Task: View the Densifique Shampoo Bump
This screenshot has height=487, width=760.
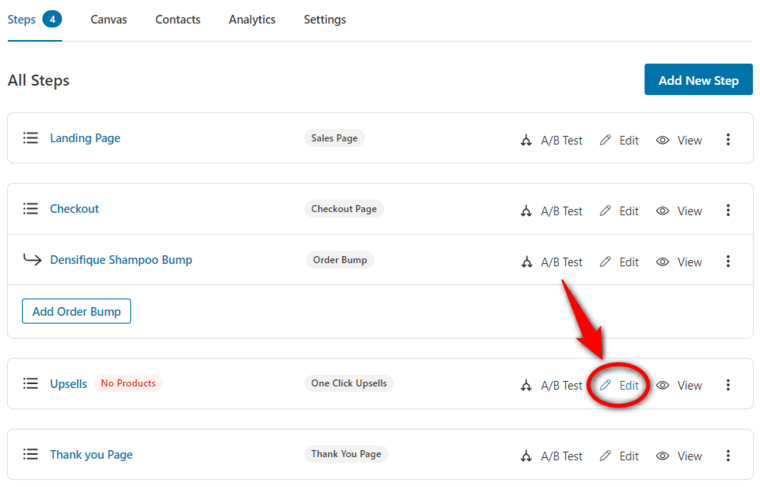Action: (679, 262)
